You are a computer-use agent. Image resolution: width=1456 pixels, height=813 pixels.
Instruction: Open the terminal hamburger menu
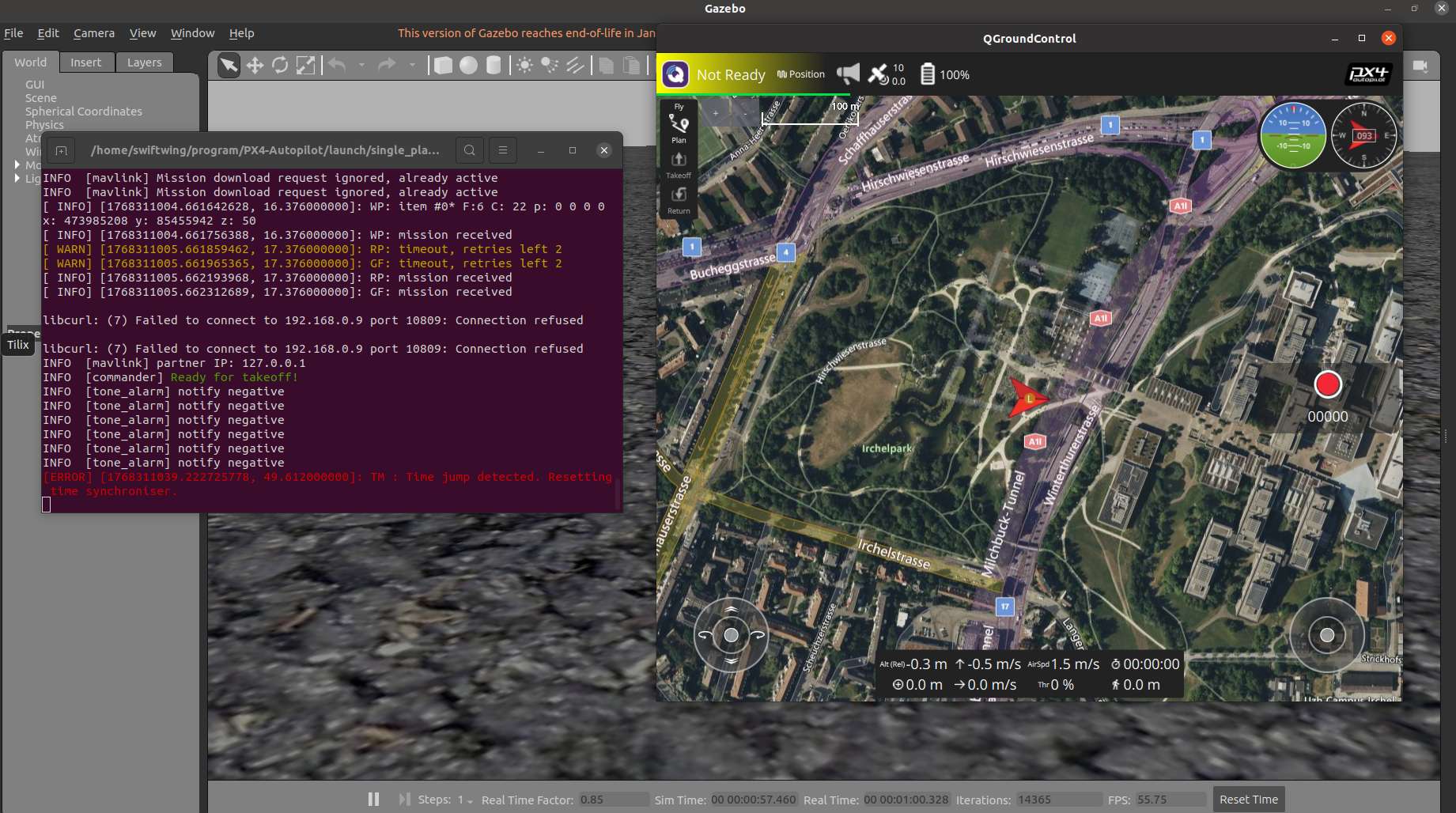point(503,150)
